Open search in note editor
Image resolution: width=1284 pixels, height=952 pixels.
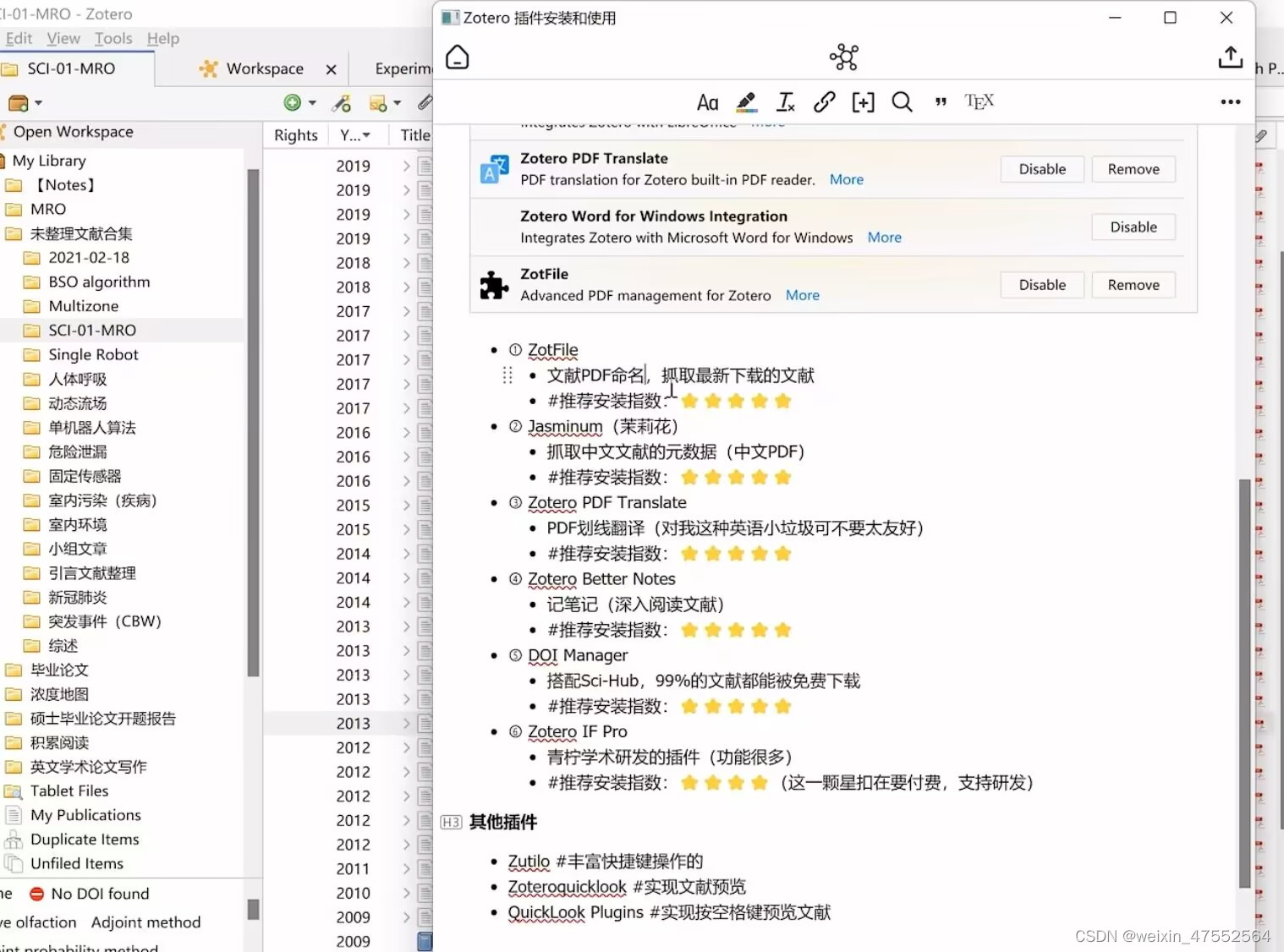coord(902,102)
